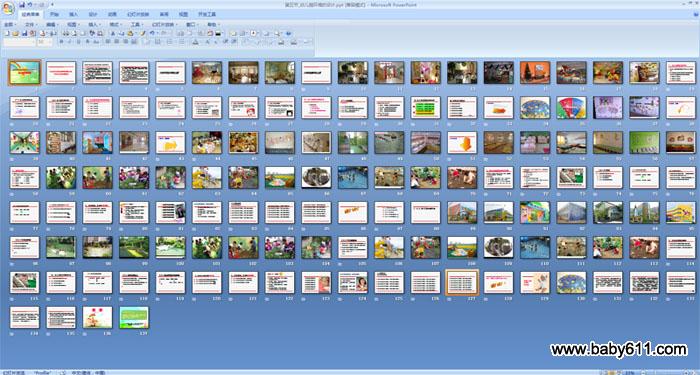
Task: Select slide 66 thumbnail
Action: [316, 177]
